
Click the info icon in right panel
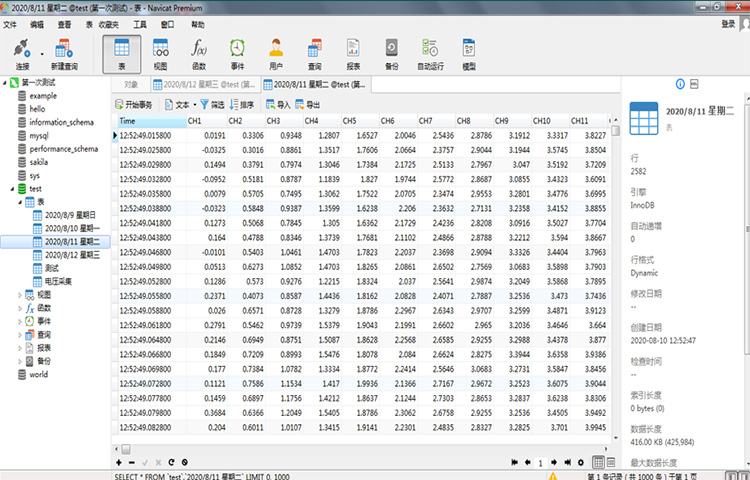click(x=681, y=84)
